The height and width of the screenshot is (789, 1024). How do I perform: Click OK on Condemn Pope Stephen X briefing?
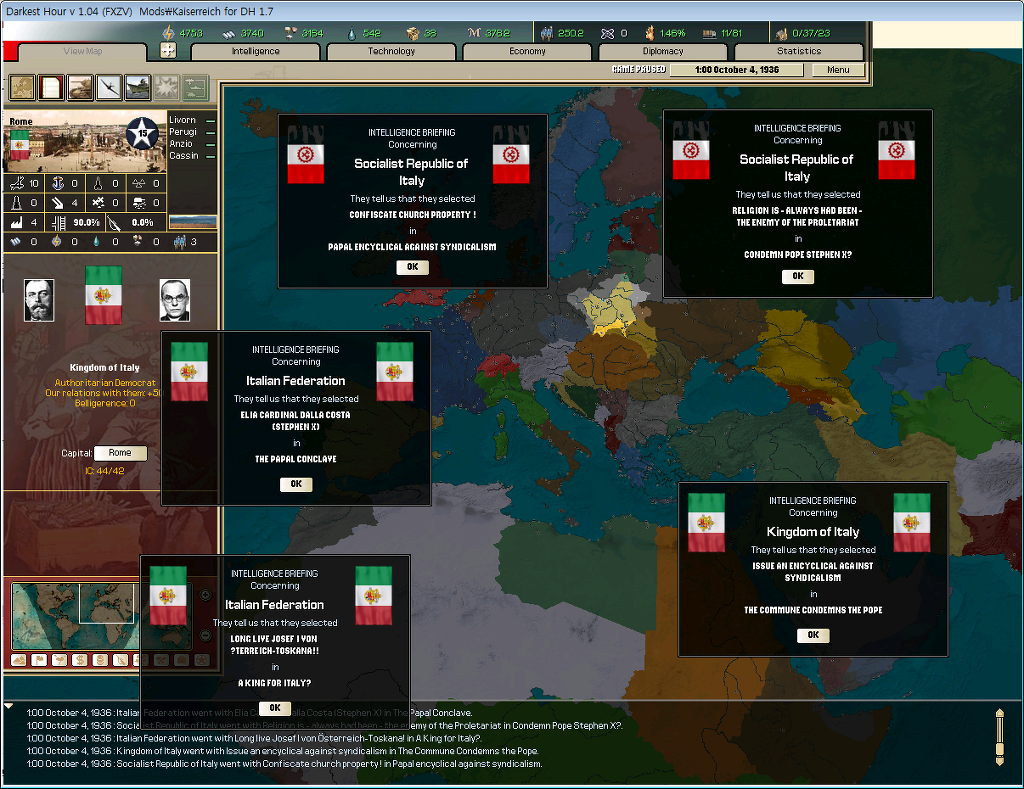(x=798, y=276)
